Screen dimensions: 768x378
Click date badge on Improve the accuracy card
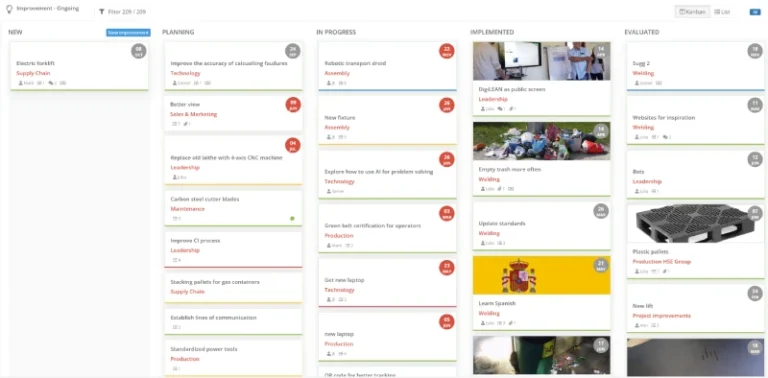pos(293,51)
